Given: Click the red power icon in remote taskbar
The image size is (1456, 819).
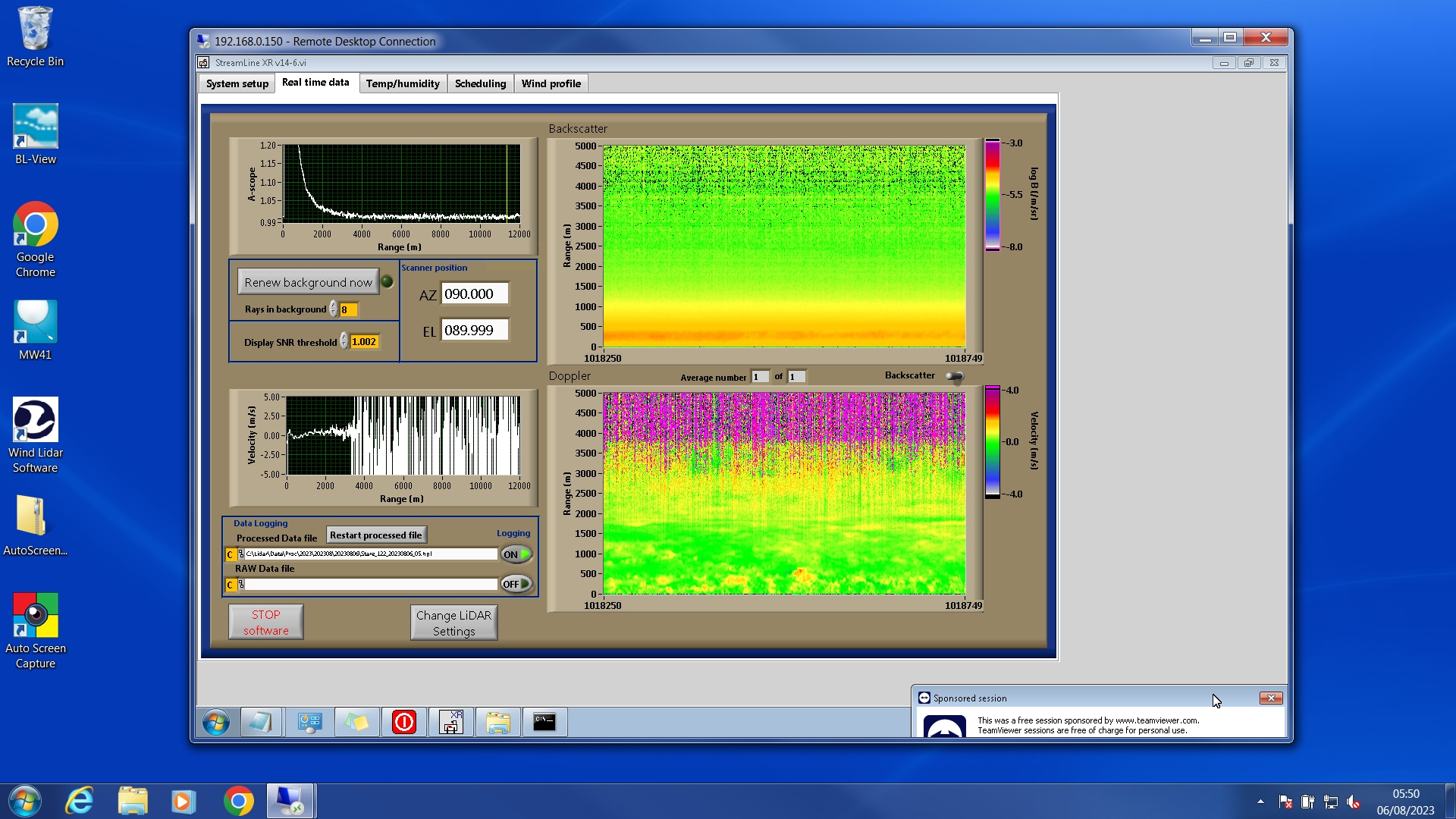Looking at the screenshot, I should pyautogui.click(x=404, y=722).
